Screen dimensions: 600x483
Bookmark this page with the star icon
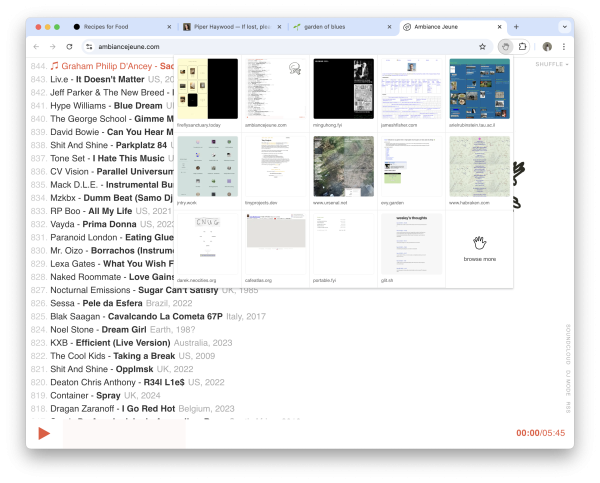click(482, 46)
